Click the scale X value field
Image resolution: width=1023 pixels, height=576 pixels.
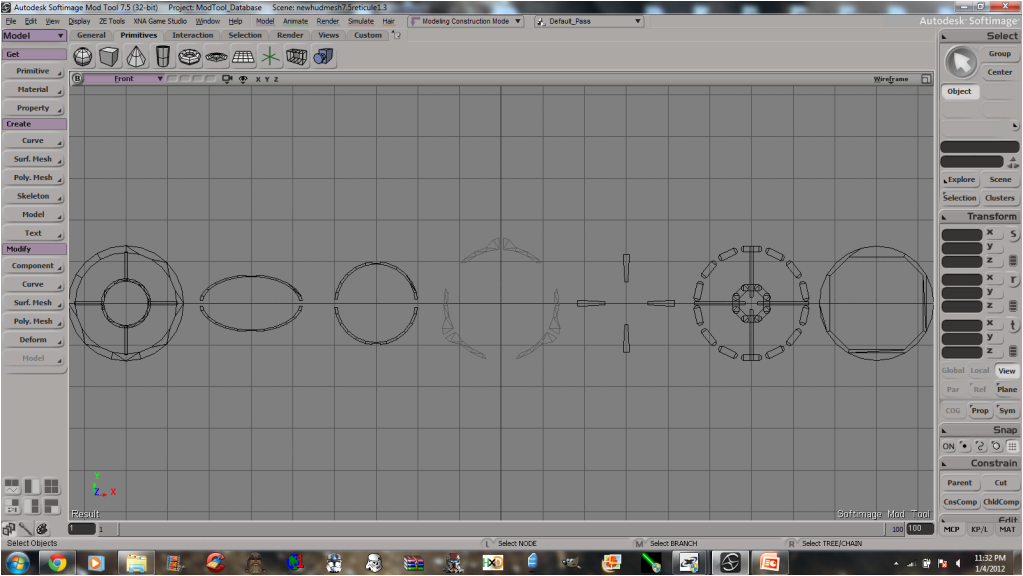pyautogui.click(x=962, y=234)
